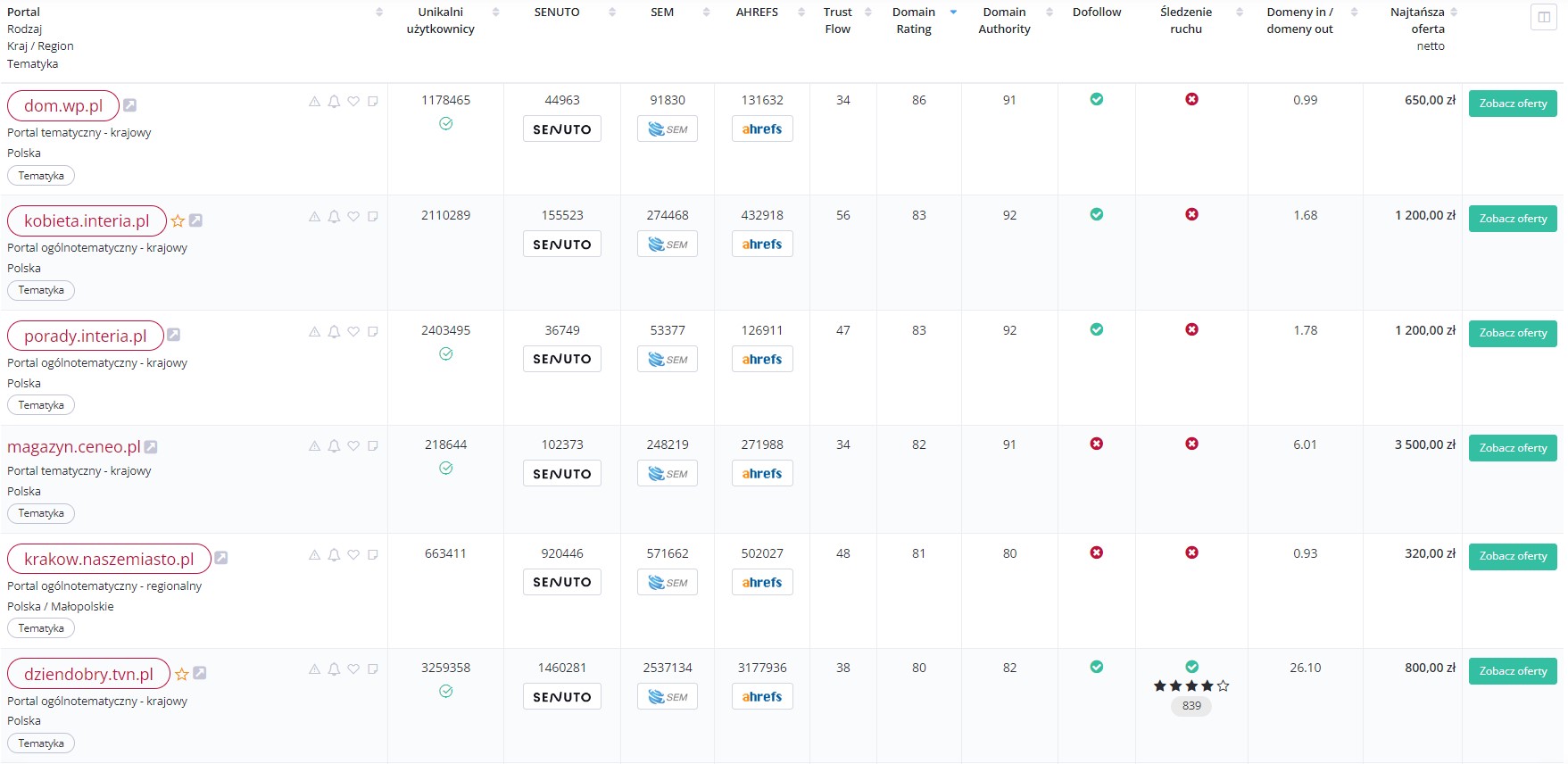Sort by Domain Rating column
This screenshot has width=1568, height=764.
coord(953,12)
